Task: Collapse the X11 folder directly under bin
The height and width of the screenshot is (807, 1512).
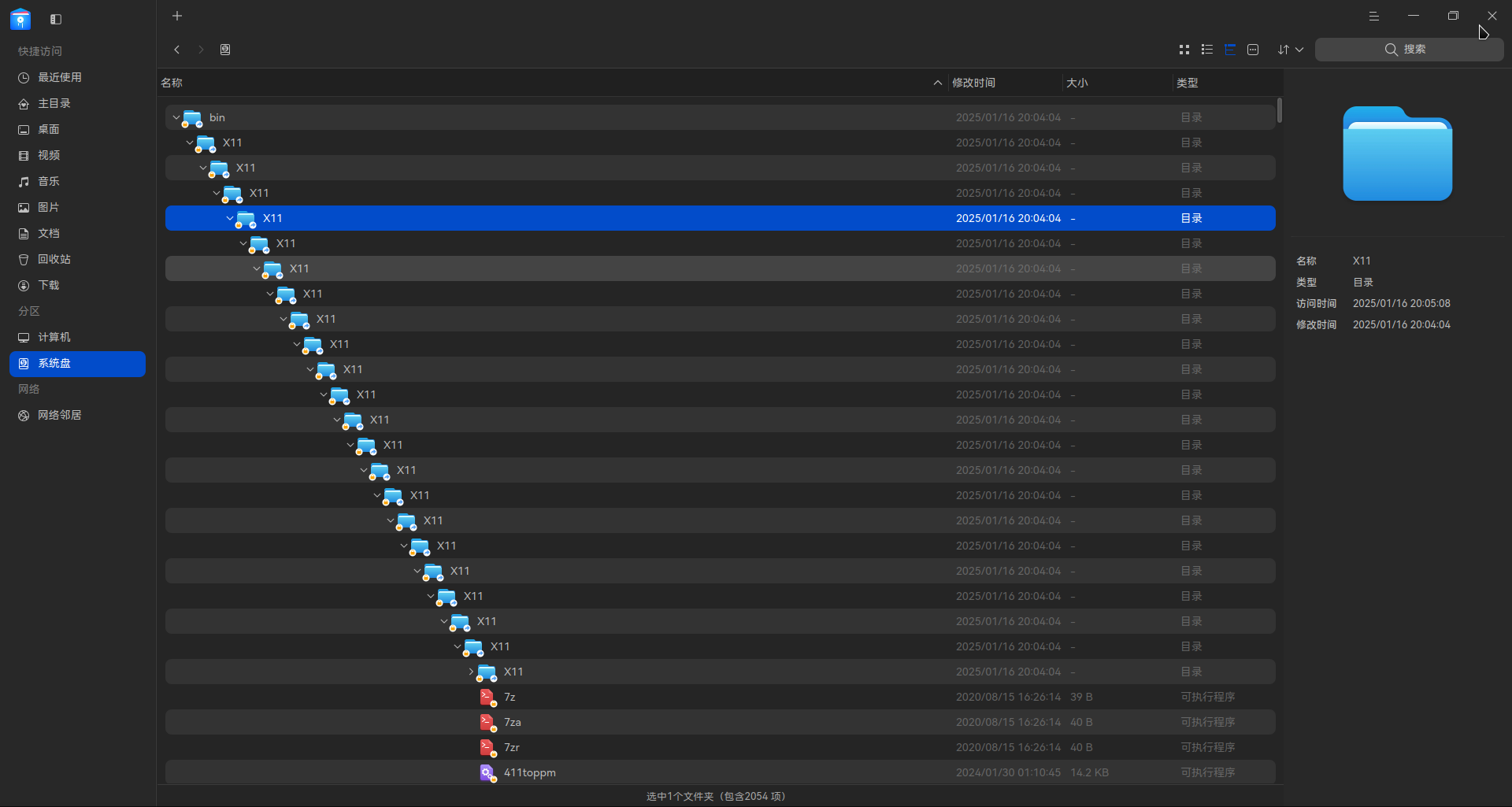Action: click(189, 143)
